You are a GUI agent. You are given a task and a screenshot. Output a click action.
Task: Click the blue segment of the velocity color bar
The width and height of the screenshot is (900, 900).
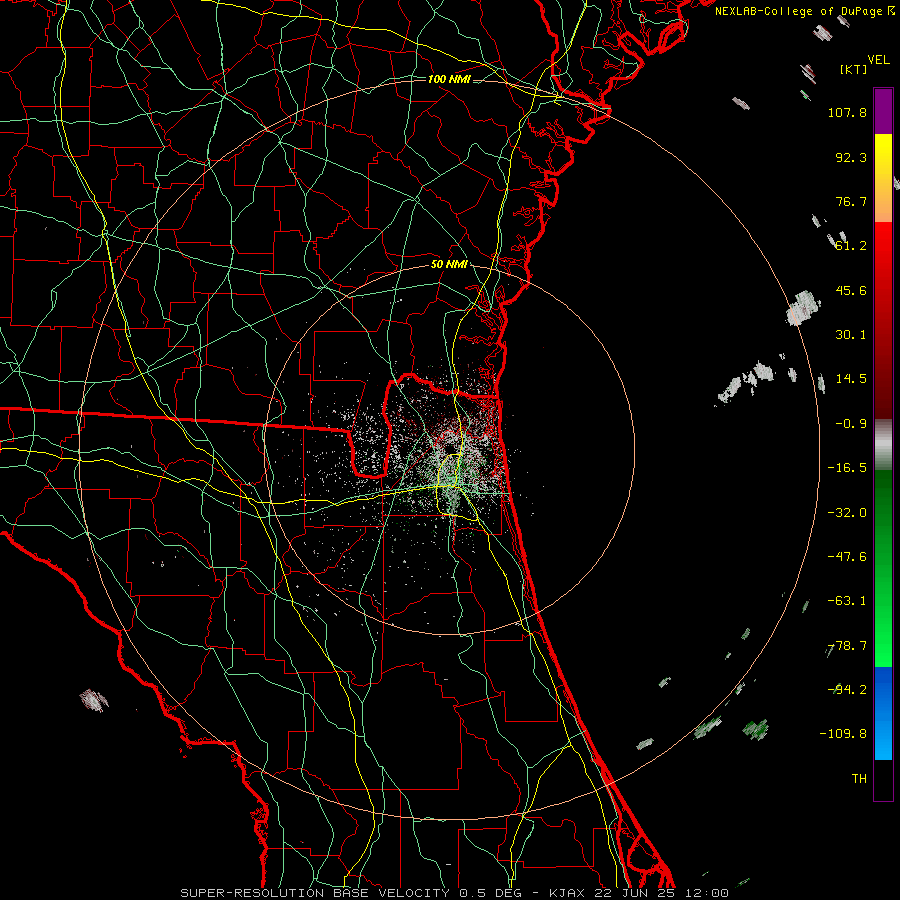point(883,713)
